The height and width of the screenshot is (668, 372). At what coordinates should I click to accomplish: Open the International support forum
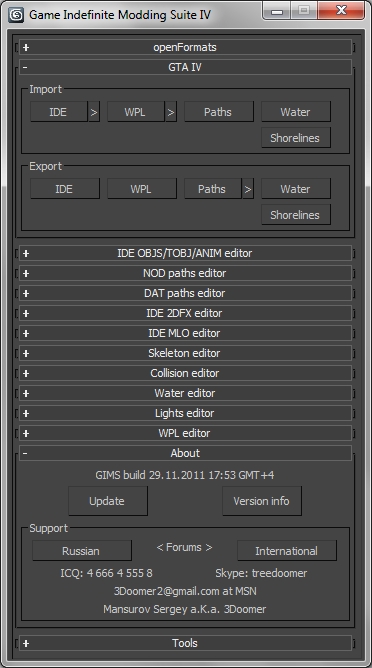[x=287, y=551]
